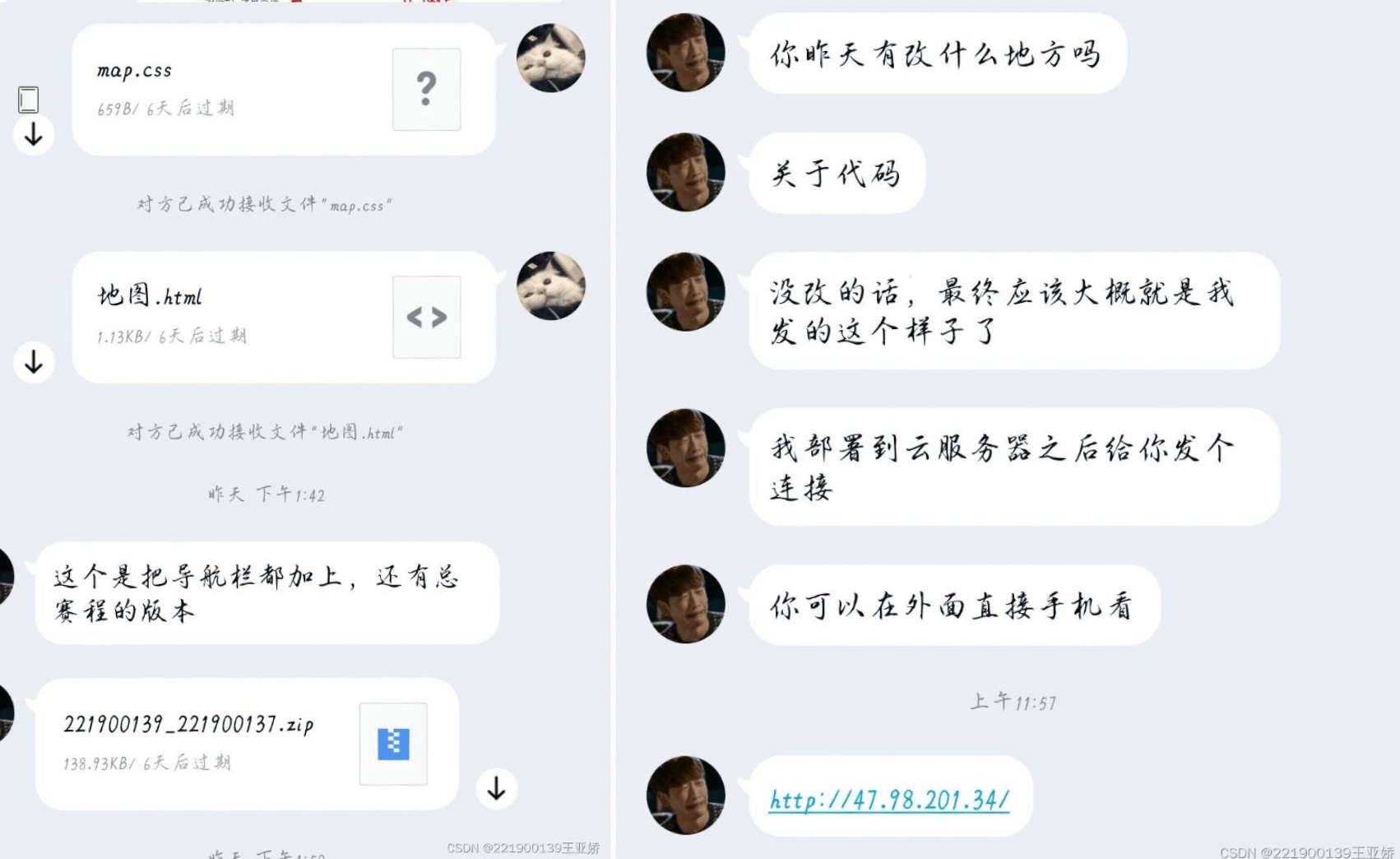Open the cat avatar next to map.css
Screen dimensions: 1400x859
click(x=550, y=58)
